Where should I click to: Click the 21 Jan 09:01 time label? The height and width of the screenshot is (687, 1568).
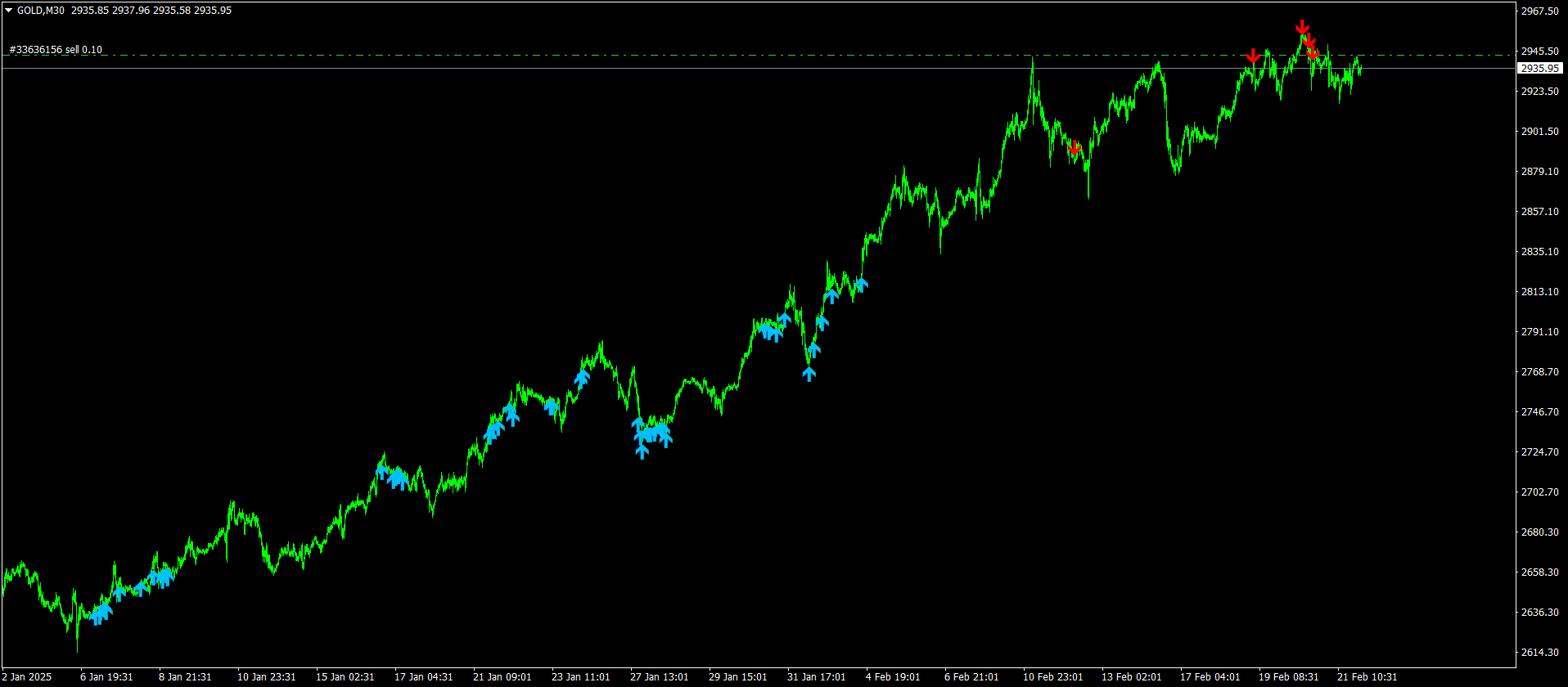click(x=502, y=677)
